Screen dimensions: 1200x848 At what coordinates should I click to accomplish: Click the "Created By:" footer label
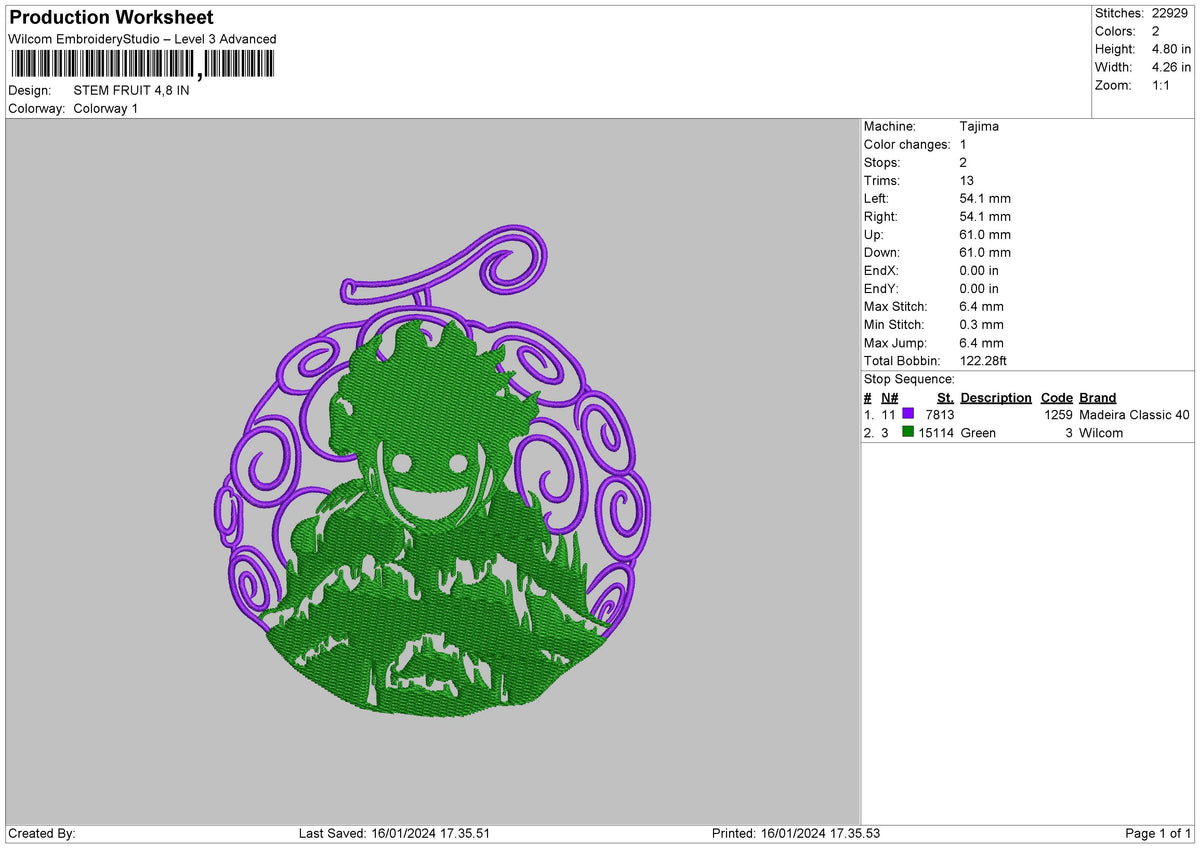(x=42, y=833)
